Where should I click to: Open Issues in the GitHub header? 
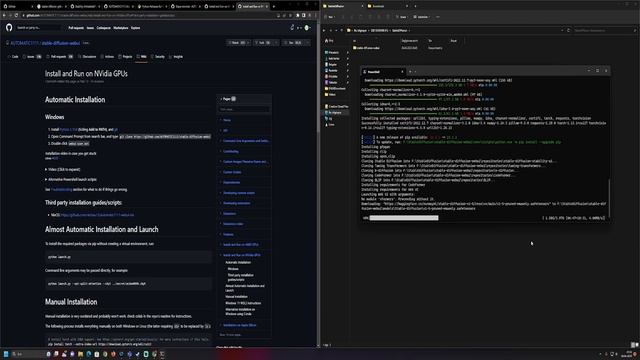pyautogui.click(x=90, y=28)
